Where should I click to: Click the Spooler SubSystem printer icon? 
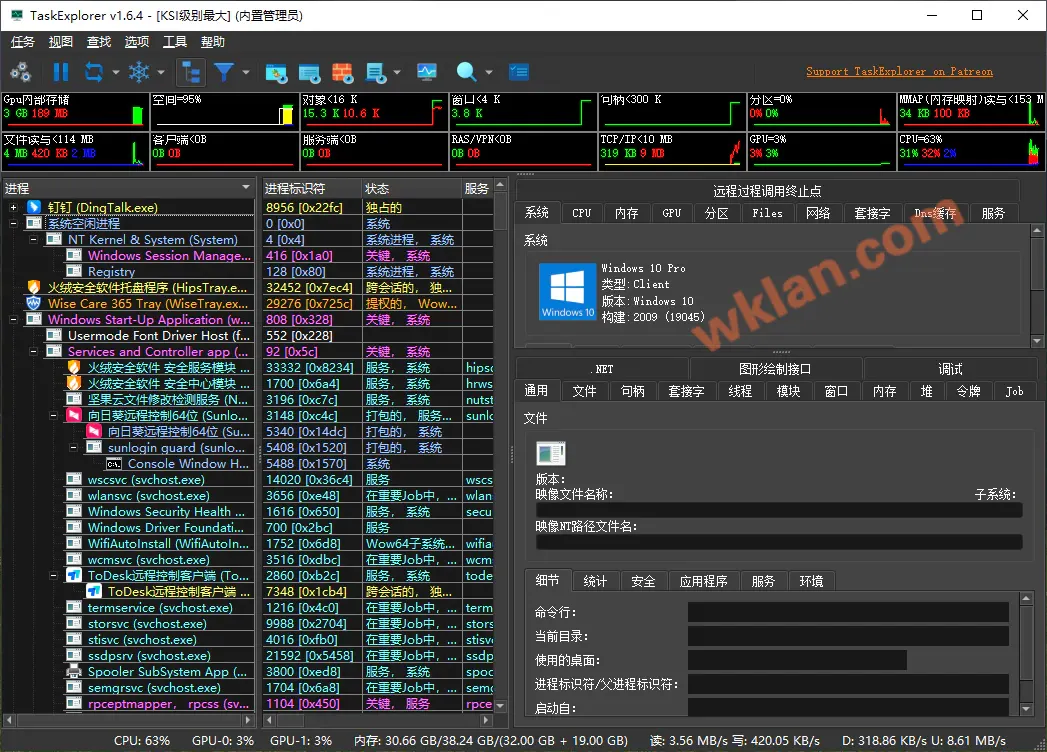(74, 672)
